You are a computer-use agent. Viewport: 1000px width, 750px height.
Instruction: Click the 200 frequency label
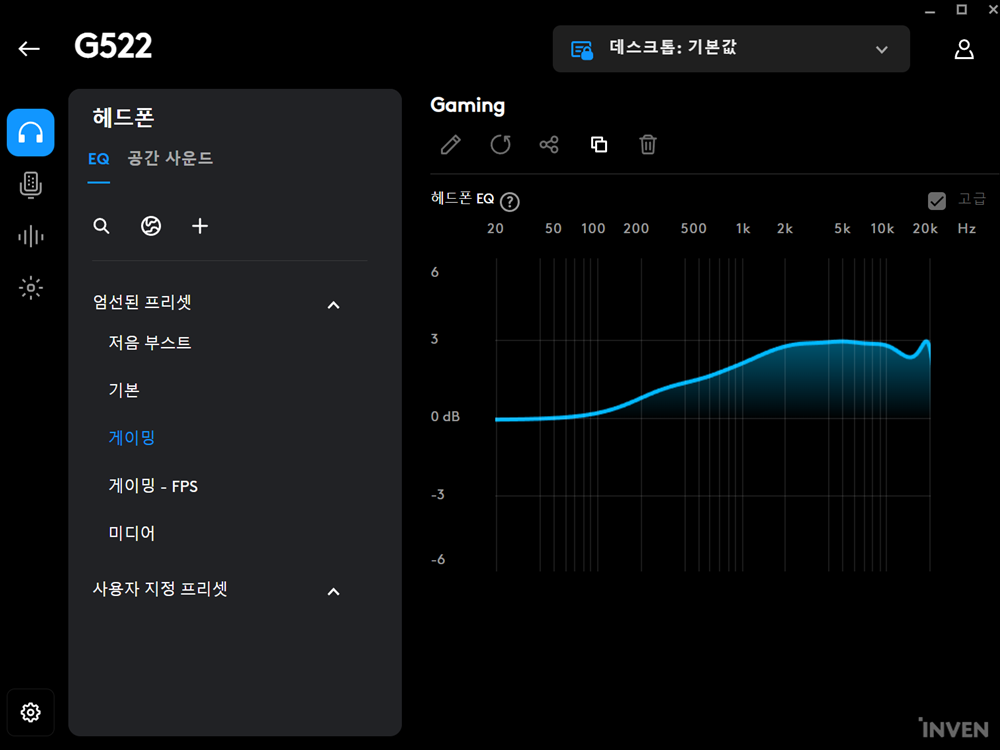click(636, 228)
